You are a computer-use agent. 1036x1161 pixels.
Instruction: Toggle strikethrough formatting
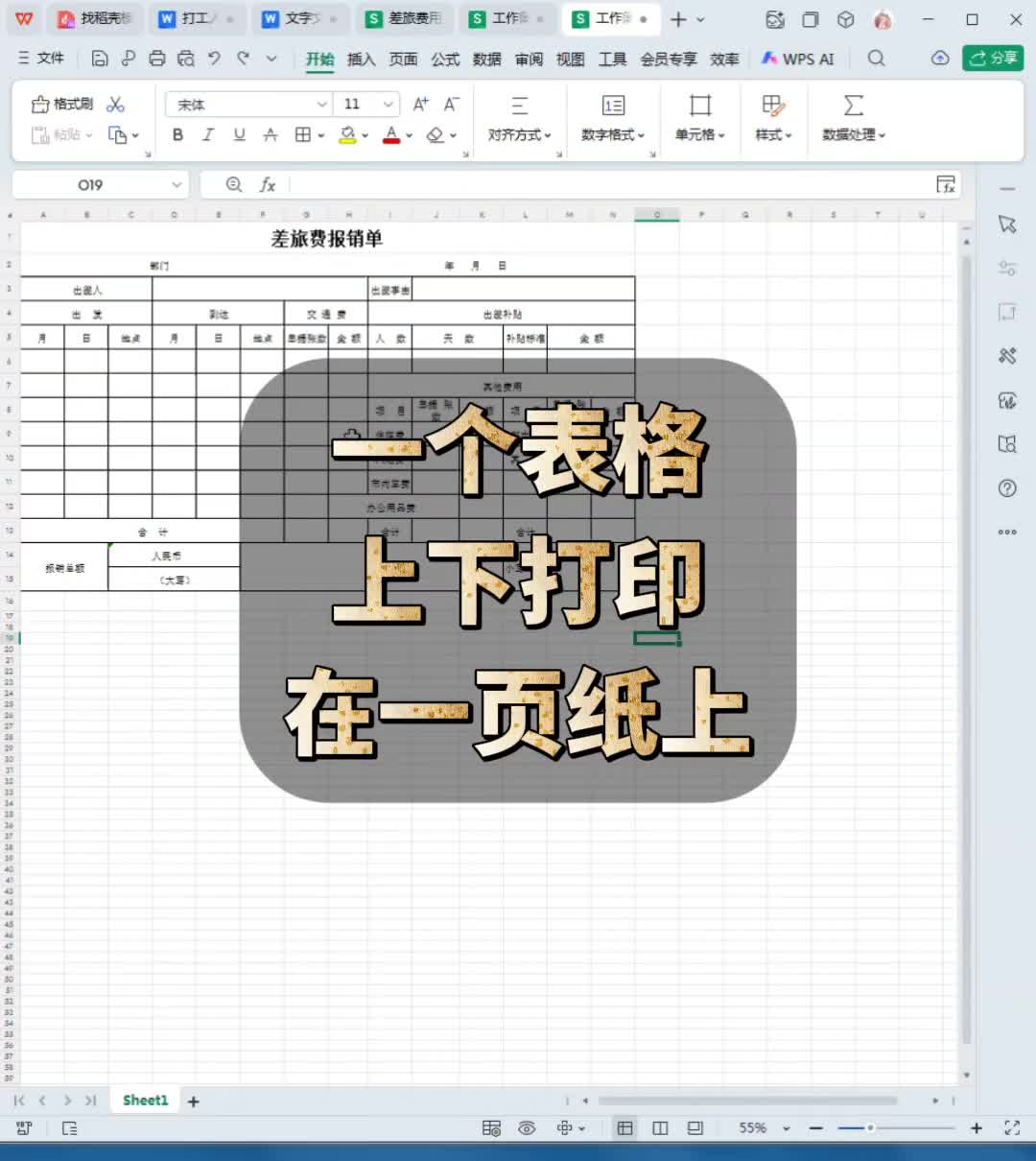click(270, 134)
